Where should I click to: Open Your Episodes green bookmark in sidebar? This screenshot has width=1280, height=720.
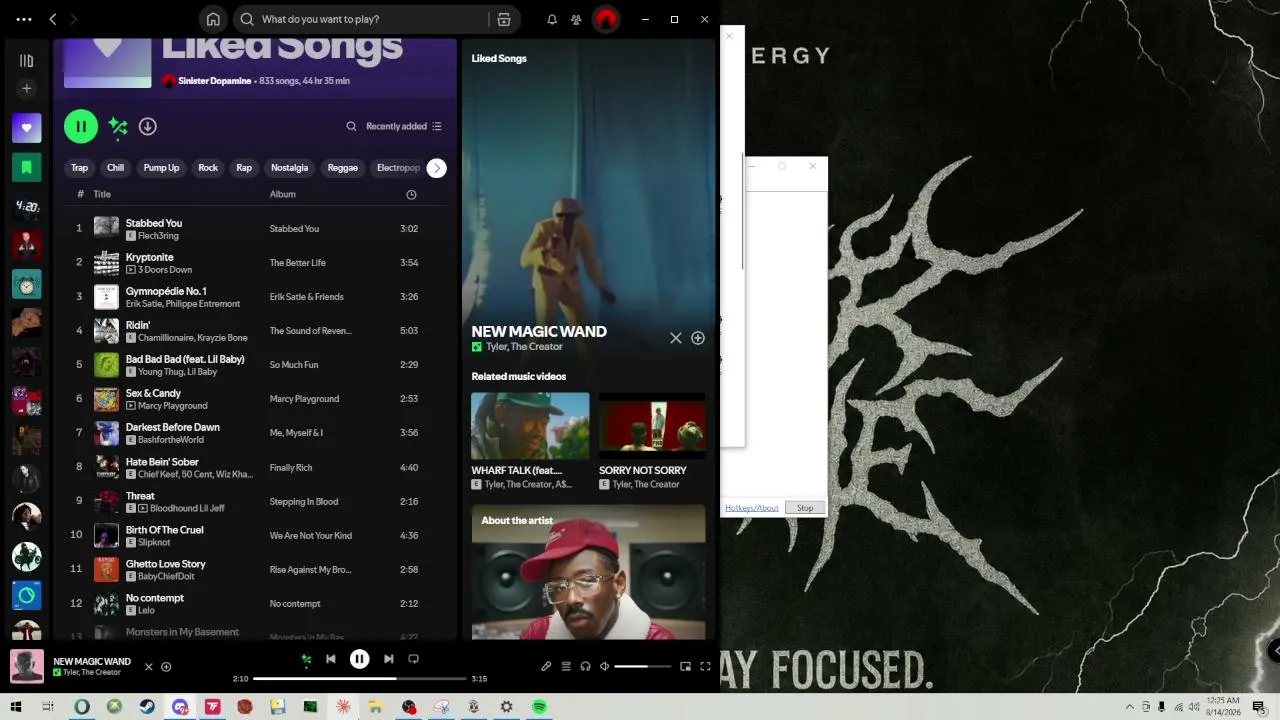[27, 167]
